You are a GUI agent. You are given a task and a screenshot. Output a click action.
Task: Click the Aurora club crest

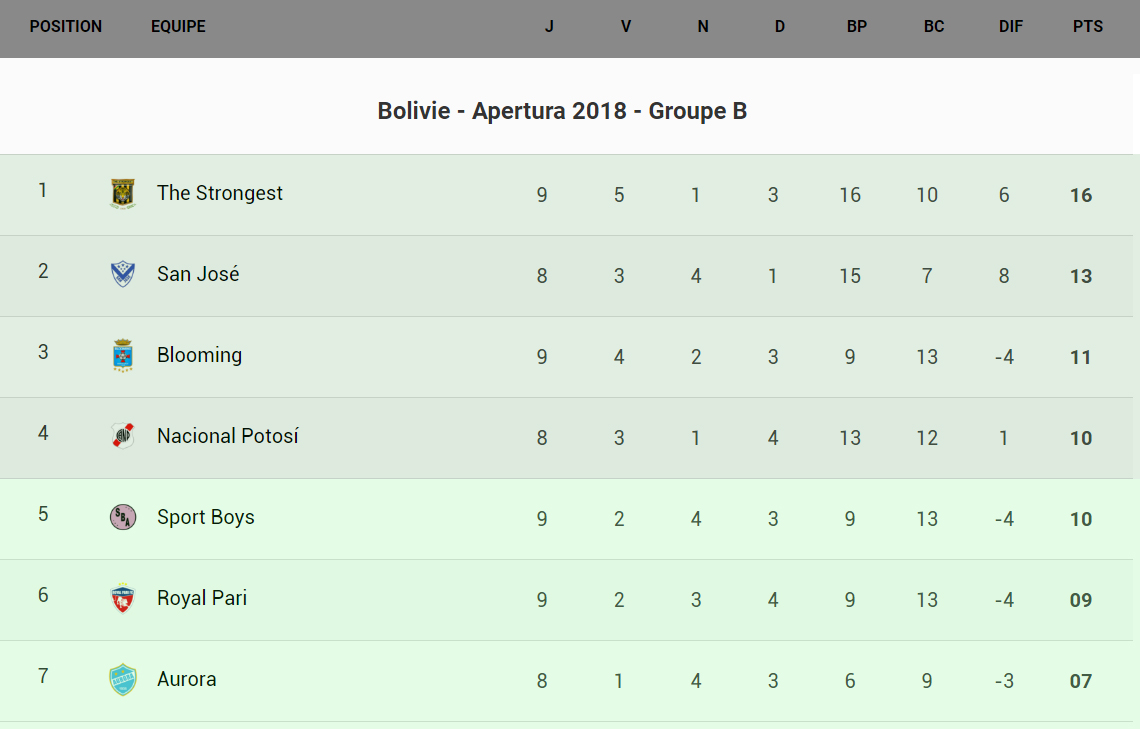pyautogui.click(x=122, y=679)
